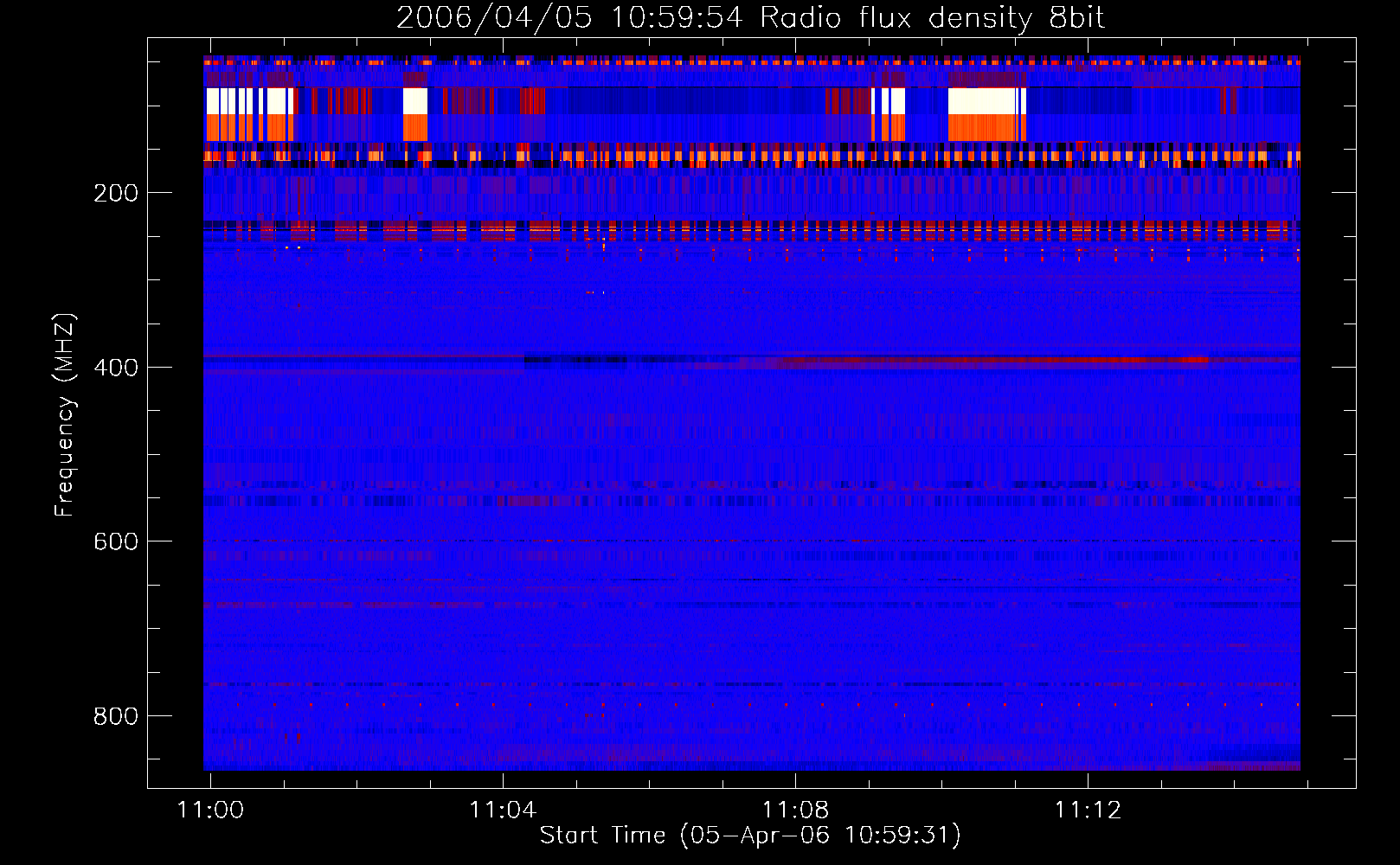Image resolution: width=1400 pixels, height=865 pixels.
Task: Click the 11:00 time axis label
Action: click(210, 811)
